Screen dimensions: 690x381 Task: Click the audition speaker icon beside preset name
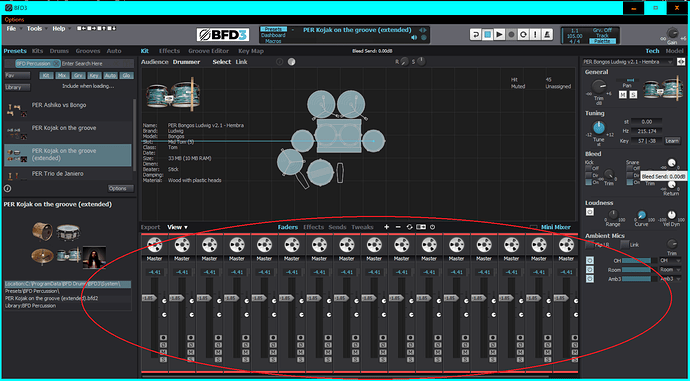pyautogui.click(x=415, y=38)
